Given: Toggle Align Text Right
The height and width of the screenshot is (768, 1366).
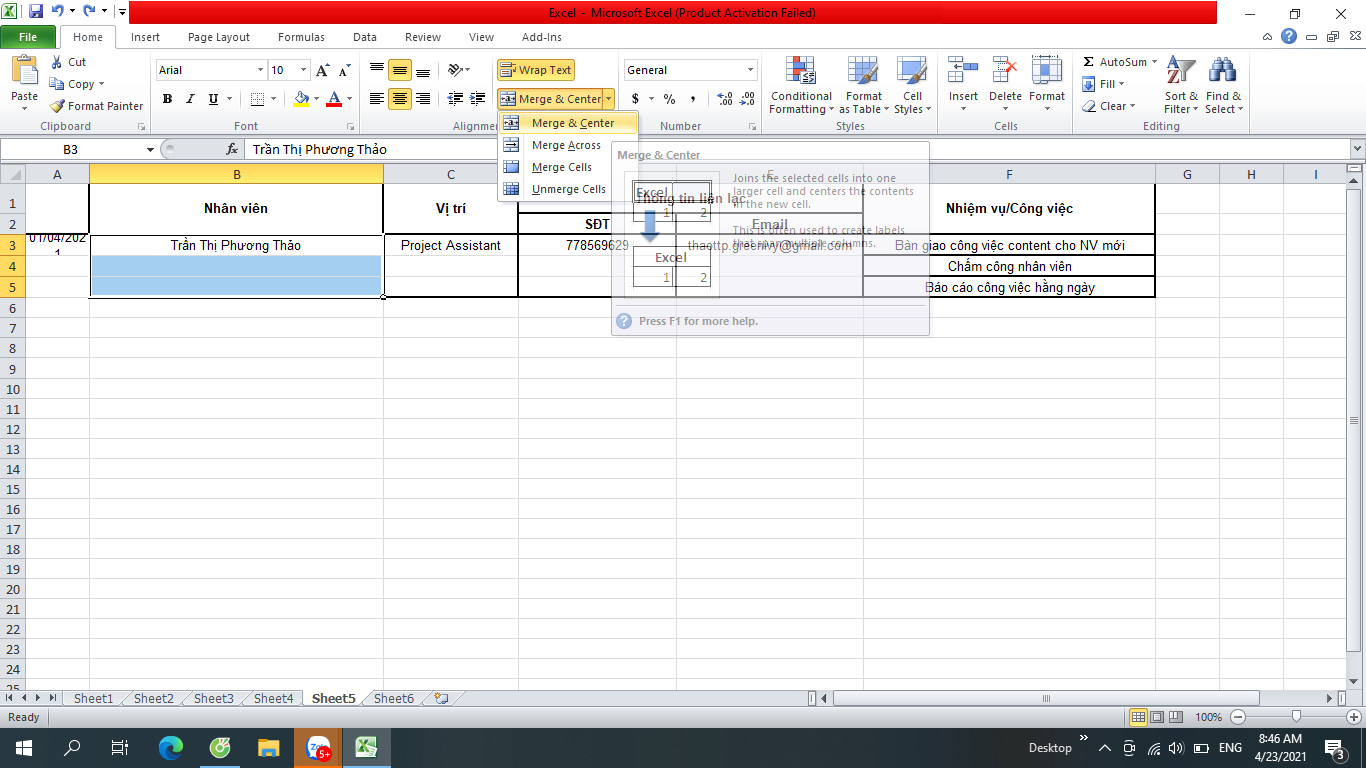Looking at the screenshot, I should [423, 99].
